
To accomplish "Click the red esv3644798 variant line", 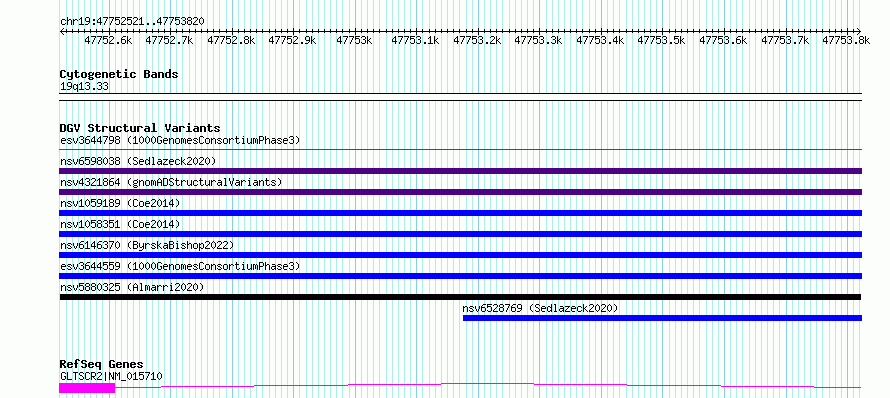I will pyautogui.click(x=460, y=150).
